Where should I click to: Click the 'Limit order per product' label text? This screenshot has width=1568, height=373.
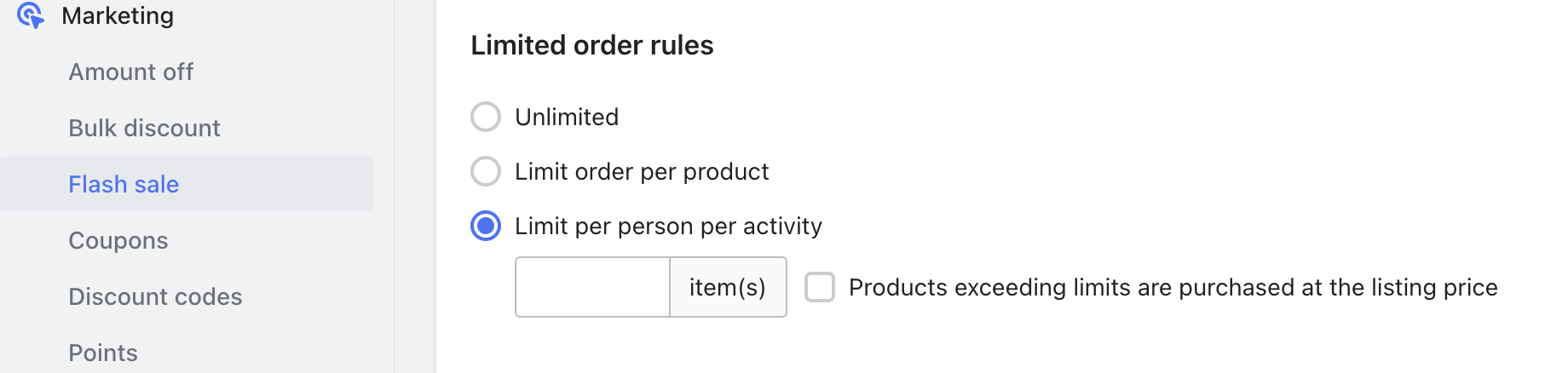[x=642, y=171]
